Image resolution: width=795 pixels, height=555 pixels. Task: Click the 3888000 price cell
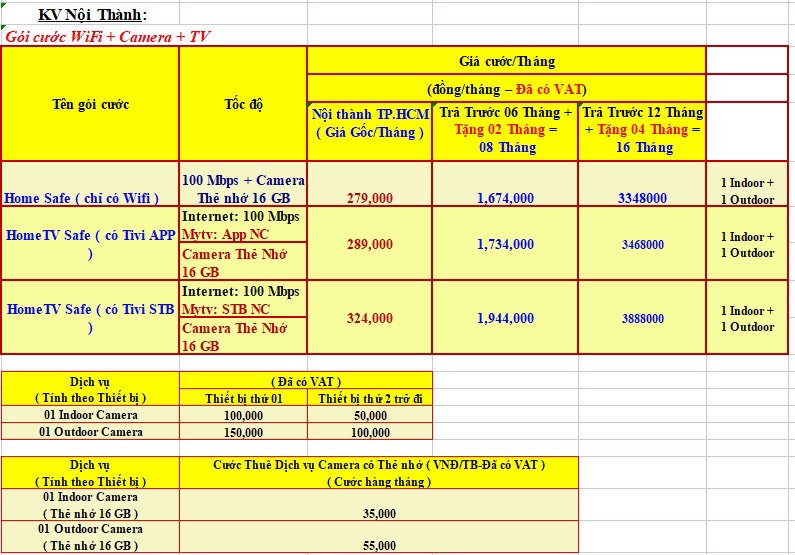(x=642, y=317)
